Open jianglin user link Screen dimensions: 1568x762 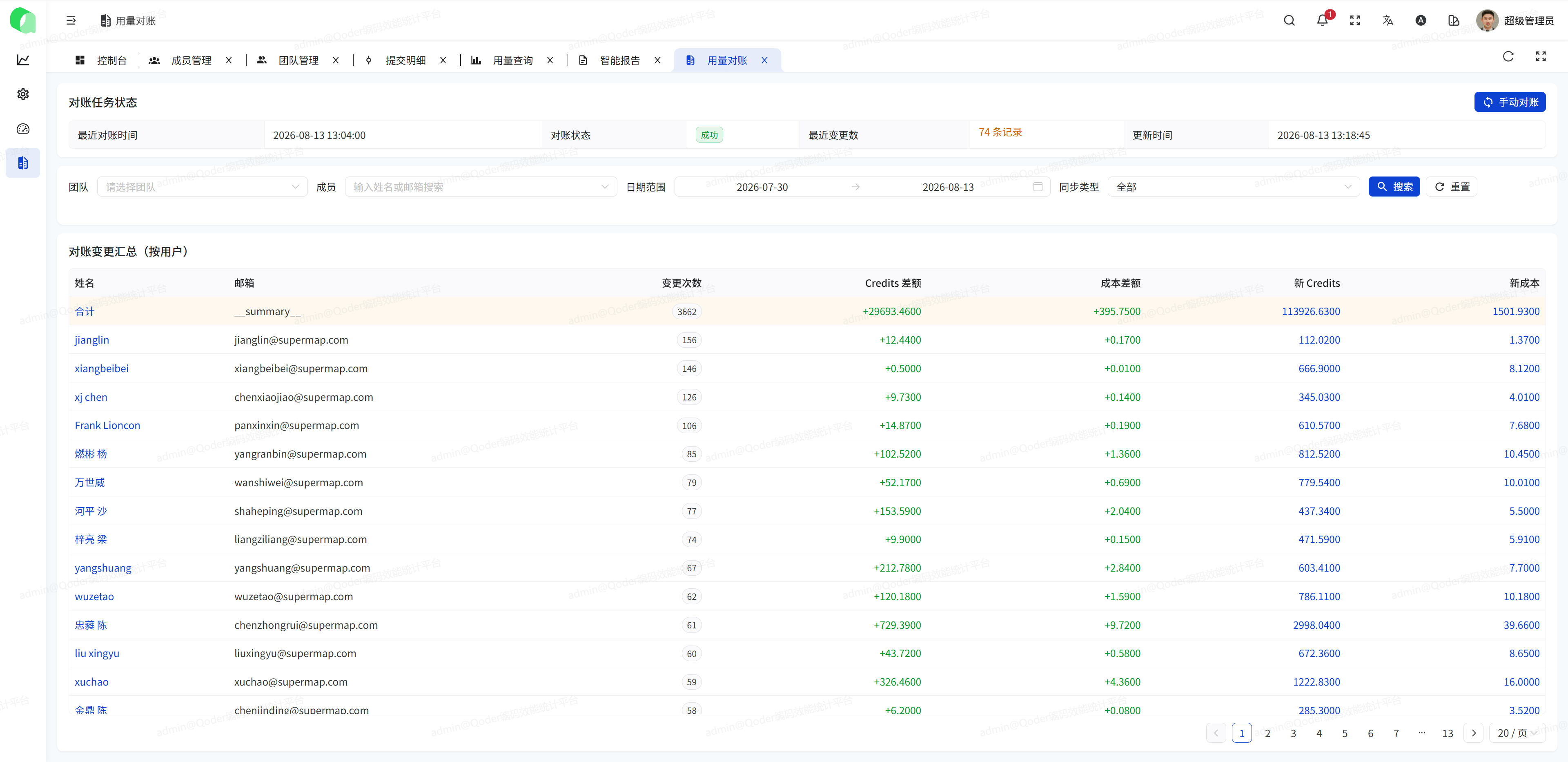[92, 340]
